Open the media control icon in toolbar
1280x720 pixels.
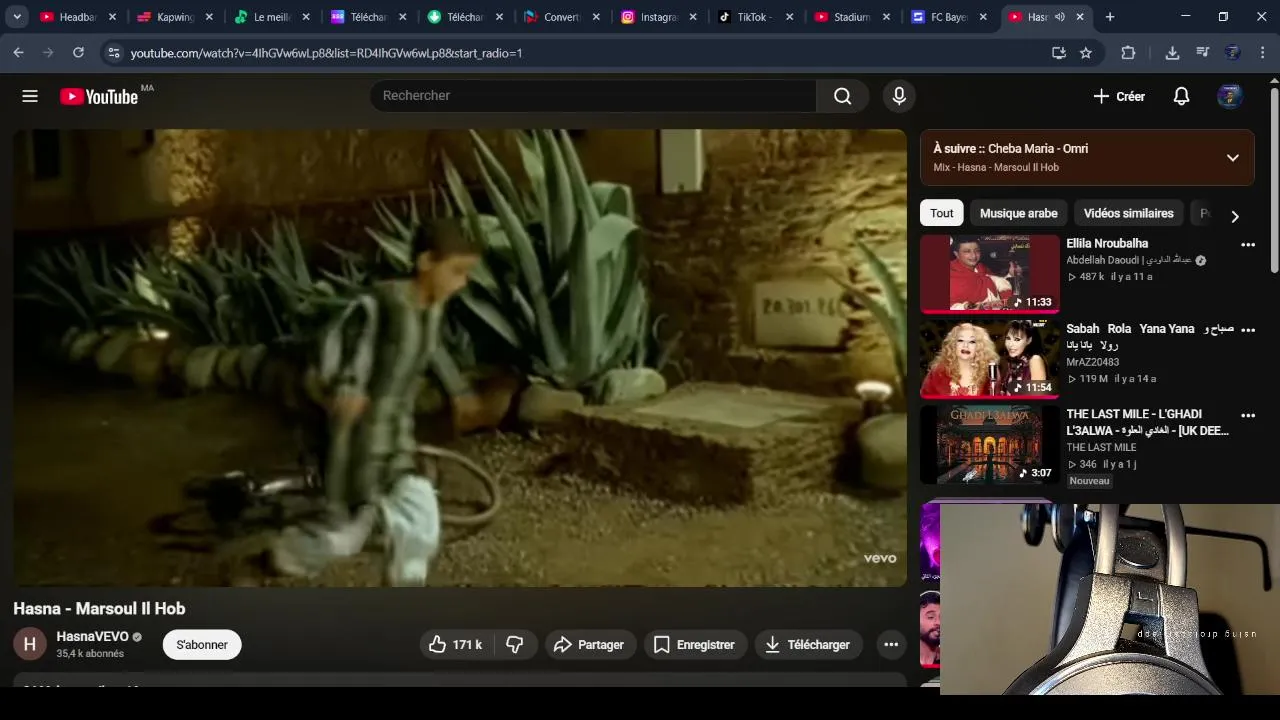tap(1203, 53)
